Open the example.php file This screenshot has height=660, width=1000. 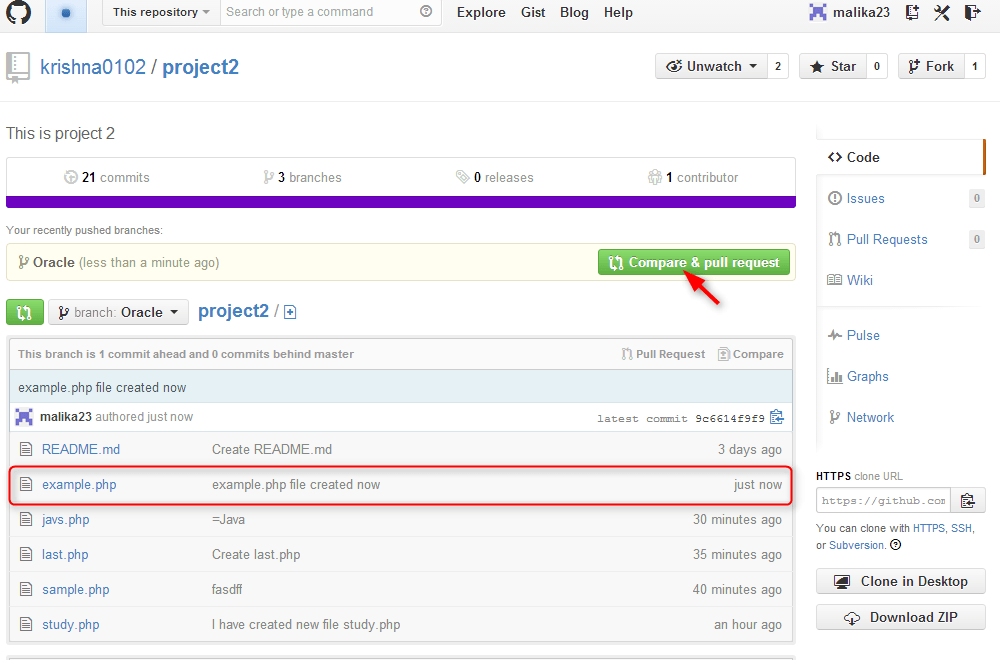[79, 485]
